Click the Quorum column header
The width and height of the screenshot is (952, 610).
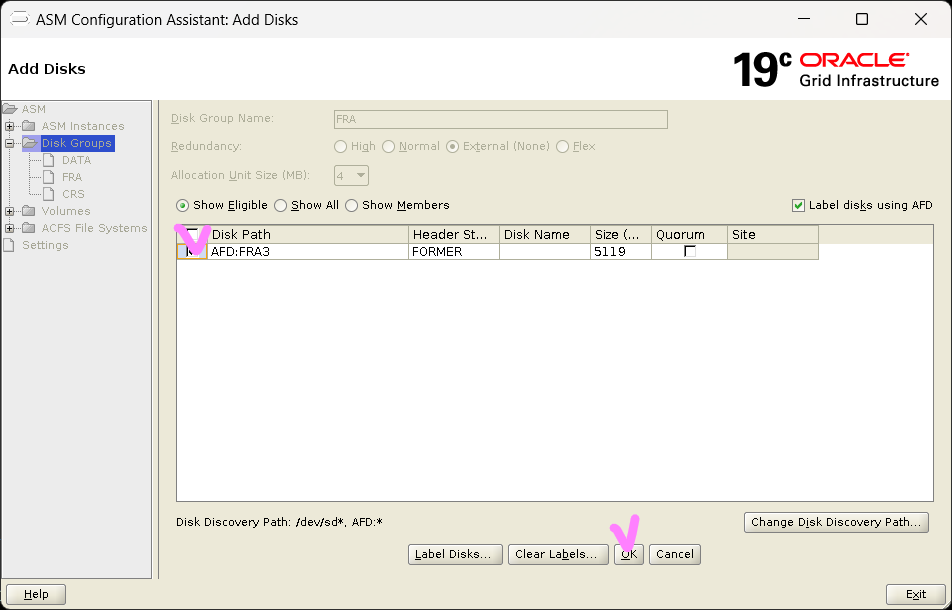pyautogui.click(x=689, y=234)
